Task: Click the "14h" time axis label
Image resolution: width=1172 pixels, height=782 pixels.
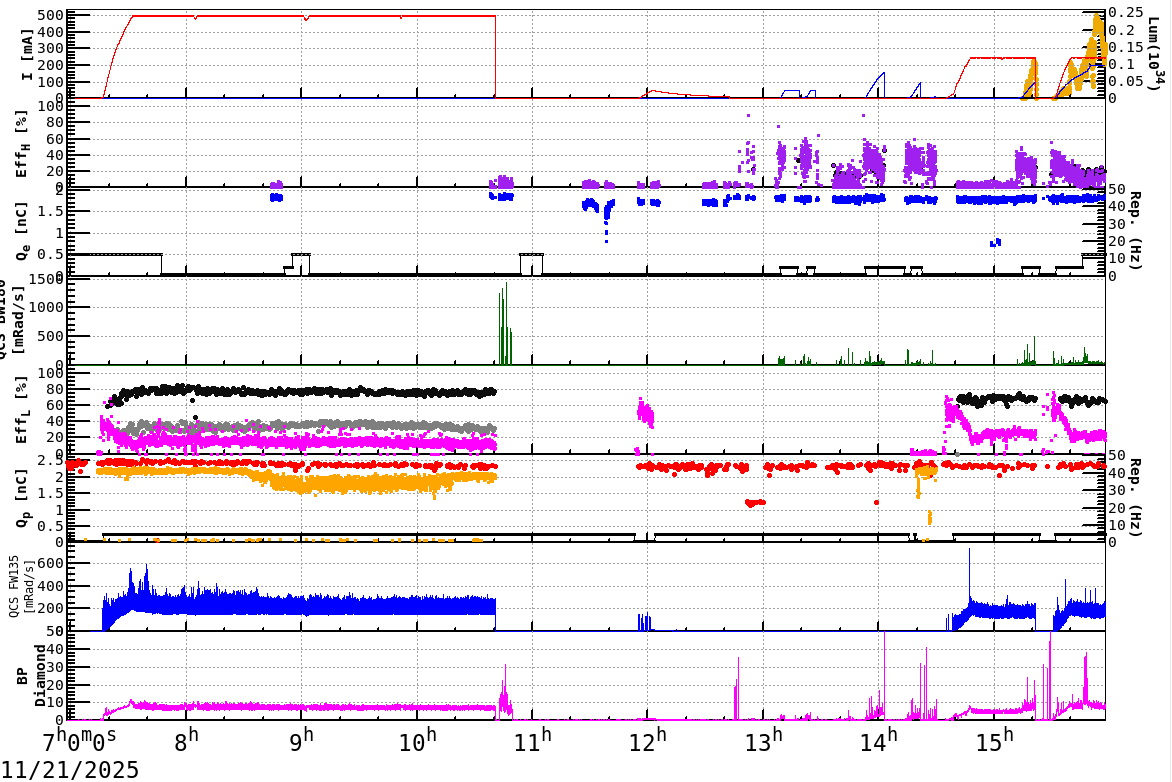Action: click(878, 739)
